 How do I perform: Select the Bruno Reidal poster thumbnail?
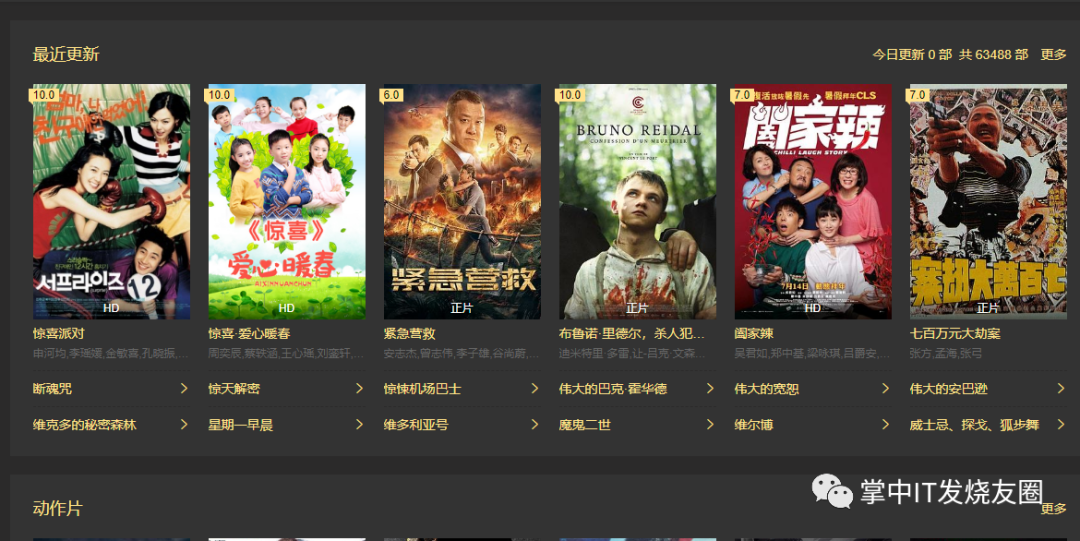tap(638, 201)
